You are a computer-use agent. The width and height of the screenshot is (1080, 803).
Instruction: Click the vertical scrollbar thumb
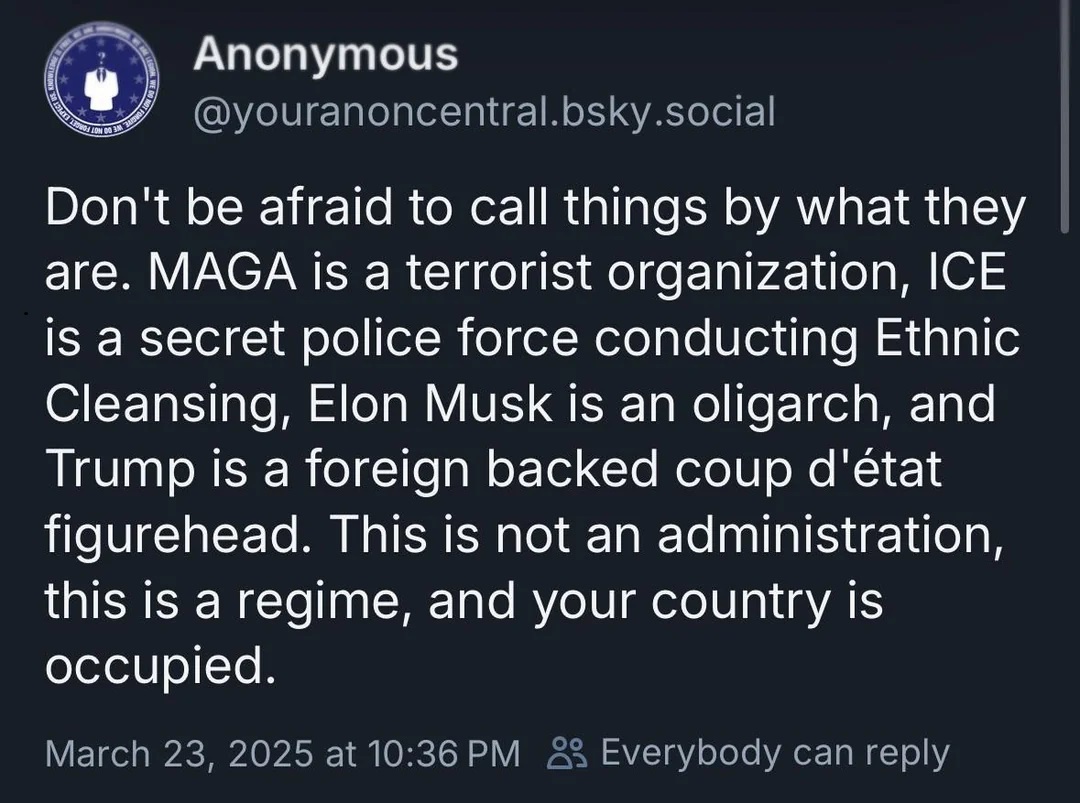point(1065,120)
